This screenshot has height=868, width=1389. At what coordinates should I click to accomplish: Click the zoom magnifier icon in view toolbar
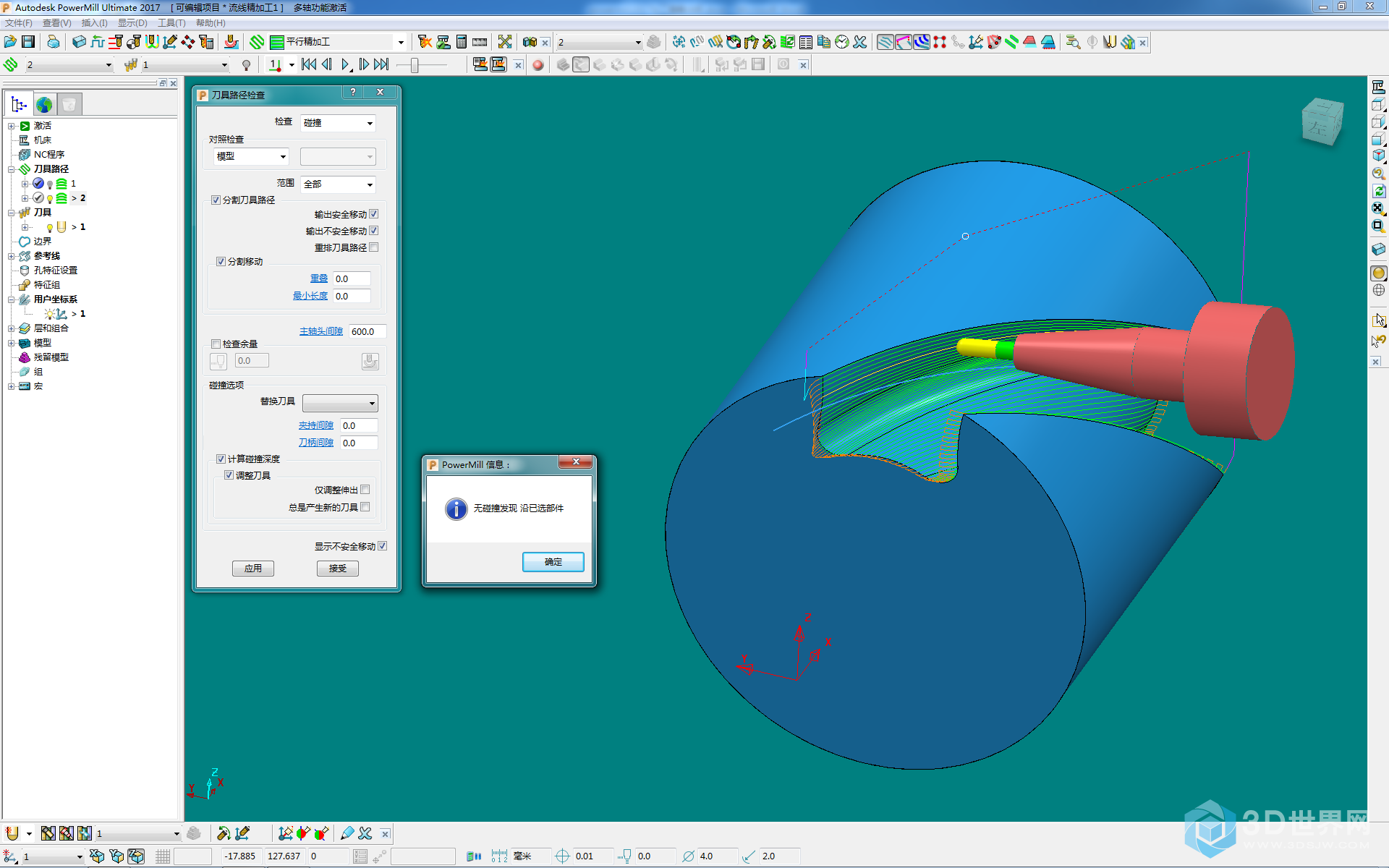(1379, 174)
